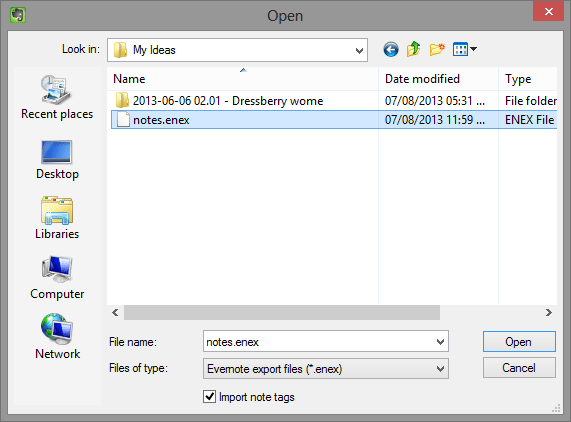Click the horizontal scrollbar right arrow
Image resolution: width=571 pixels, height=422 pixels.
(549, 312)
